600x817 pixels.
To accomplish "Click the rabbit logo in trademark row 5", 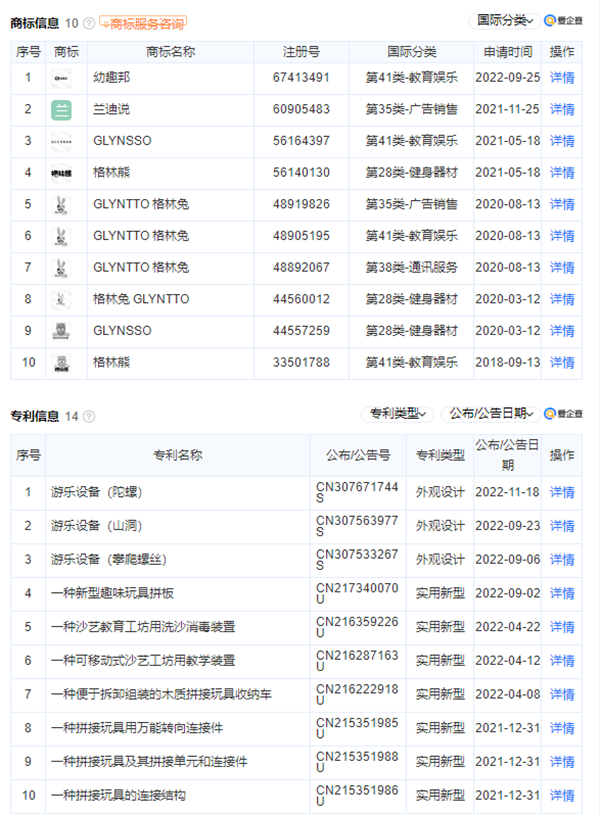I will (x=62, y=204).
